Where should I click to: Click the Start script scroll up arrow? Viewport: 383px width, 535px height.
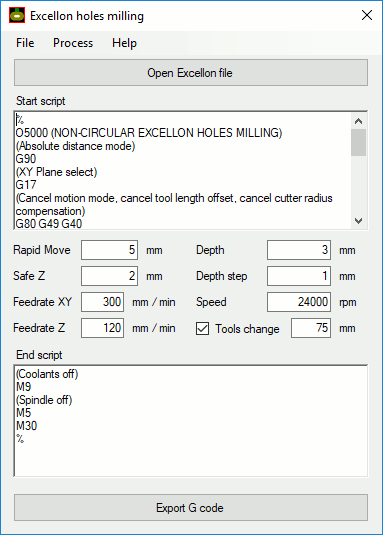(358, 121)
